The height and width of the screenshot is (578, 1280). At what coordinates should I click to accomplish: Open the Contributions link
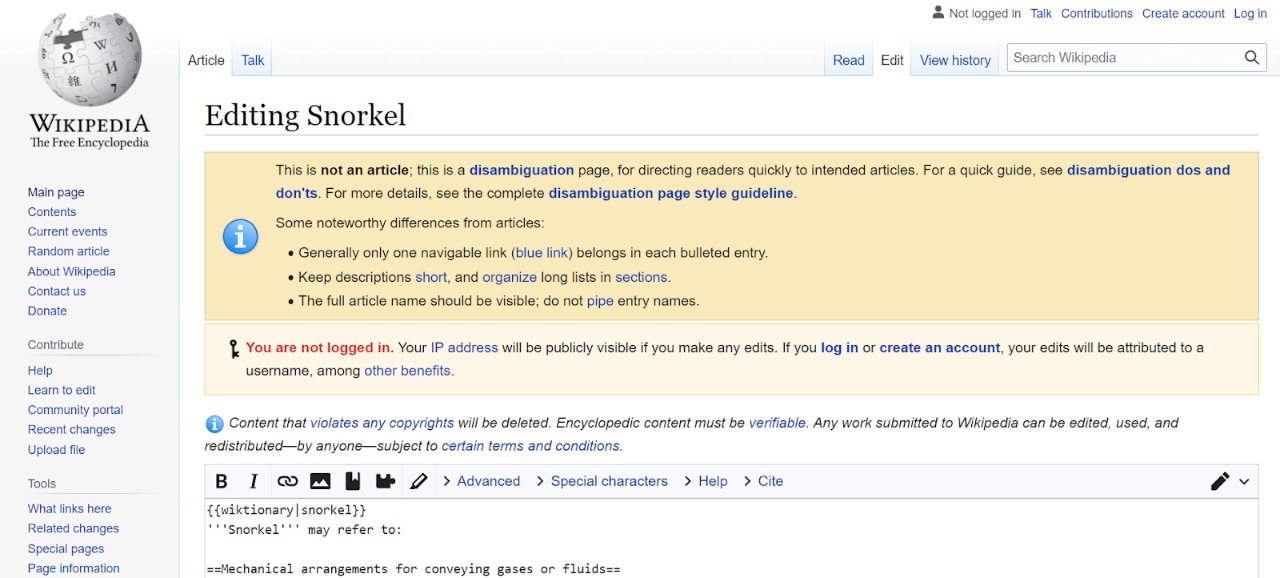[x=1097, y=13]
